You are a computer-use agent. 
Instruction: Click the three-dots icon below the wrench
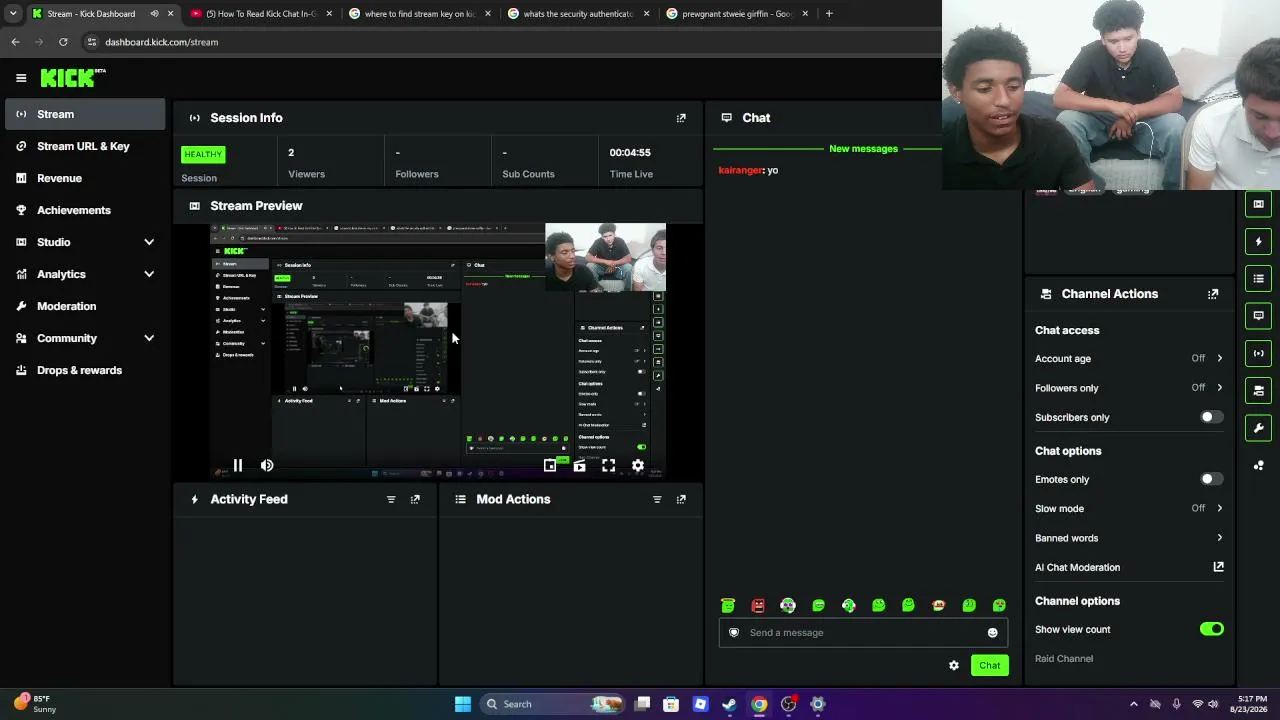[x=1258, y=465]
